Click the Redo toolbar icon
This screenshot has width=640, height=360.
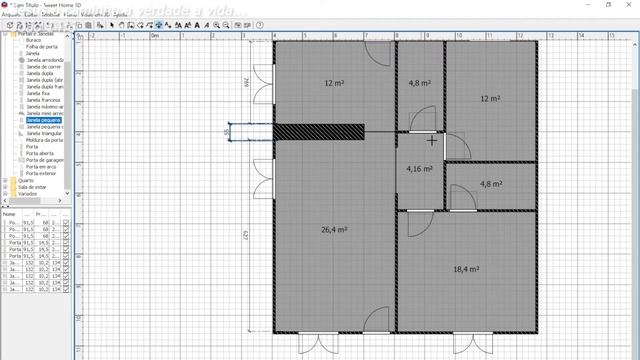tap(60, 25)
